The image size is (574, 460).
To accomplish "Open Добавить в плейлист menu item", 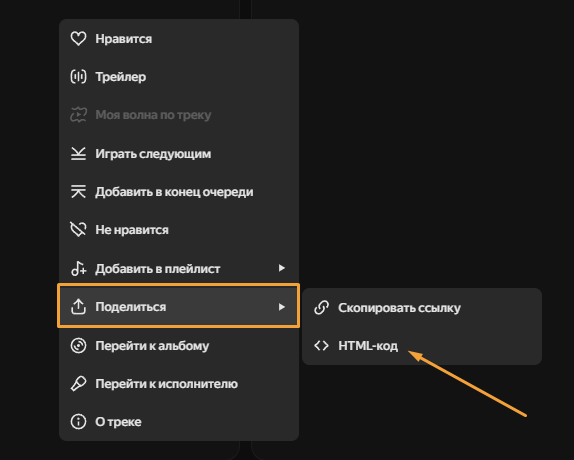I will coord(179,268).
